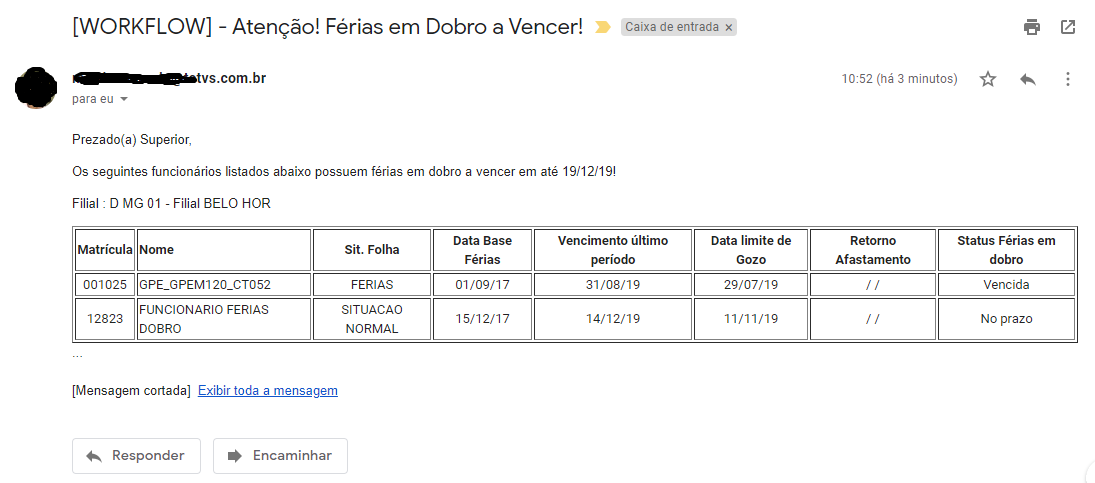The width and height of the screenshot is (1095, 483).
Task: Open the three-dot more options menu
Action: point(1068,79)
